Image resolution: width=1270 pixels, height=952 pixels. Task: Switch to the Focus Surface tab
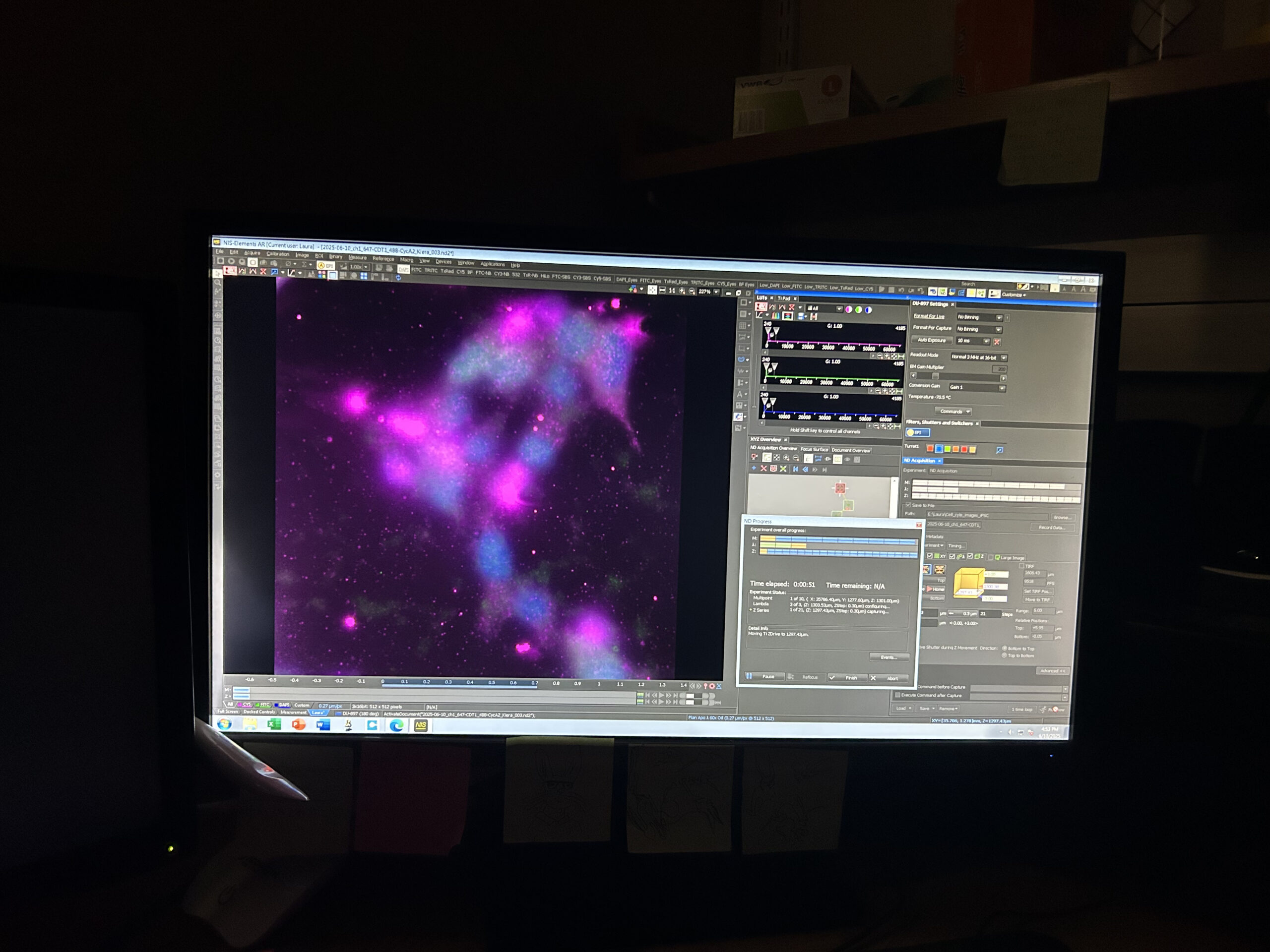pyautogui.click(x=814, y=449)
